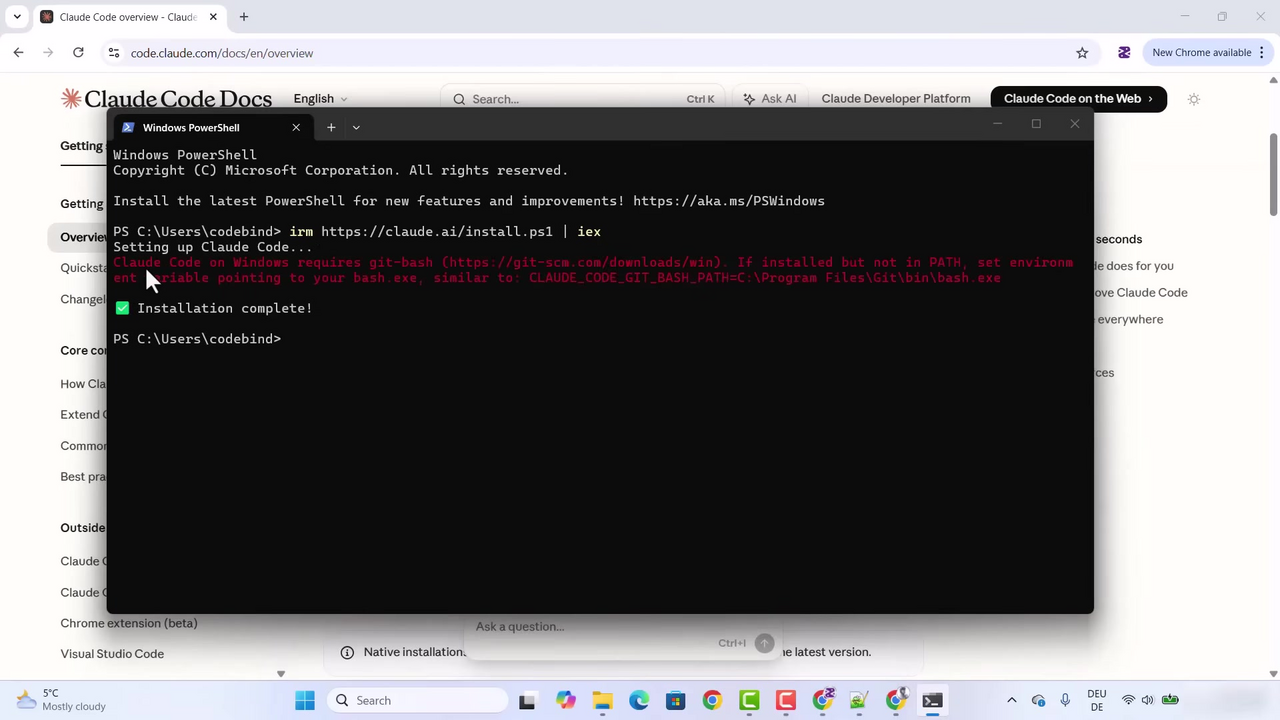Click the microphone tray icon
Screen dimensions: 1280x720
coord(1065,701)
